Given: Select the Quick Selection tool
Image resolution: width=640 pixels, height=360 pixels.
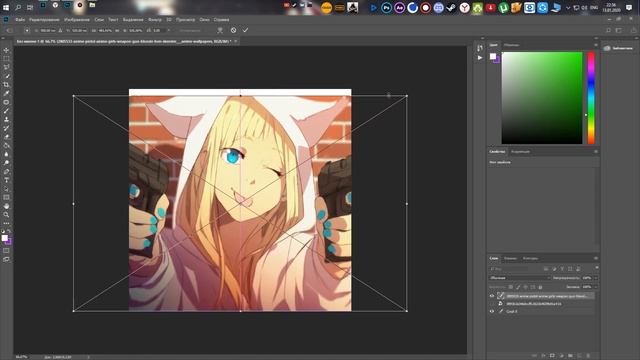Looking at the screenshot, I should (6, 76).
